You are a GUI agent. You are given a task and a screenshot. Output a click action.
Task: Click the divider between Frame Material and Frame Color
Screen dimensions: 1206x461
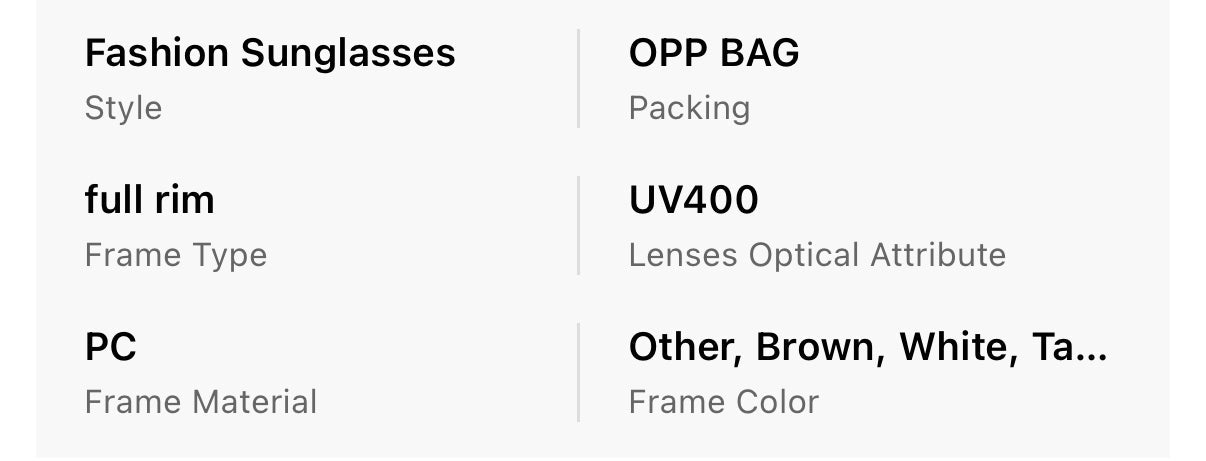coord(579,372)
